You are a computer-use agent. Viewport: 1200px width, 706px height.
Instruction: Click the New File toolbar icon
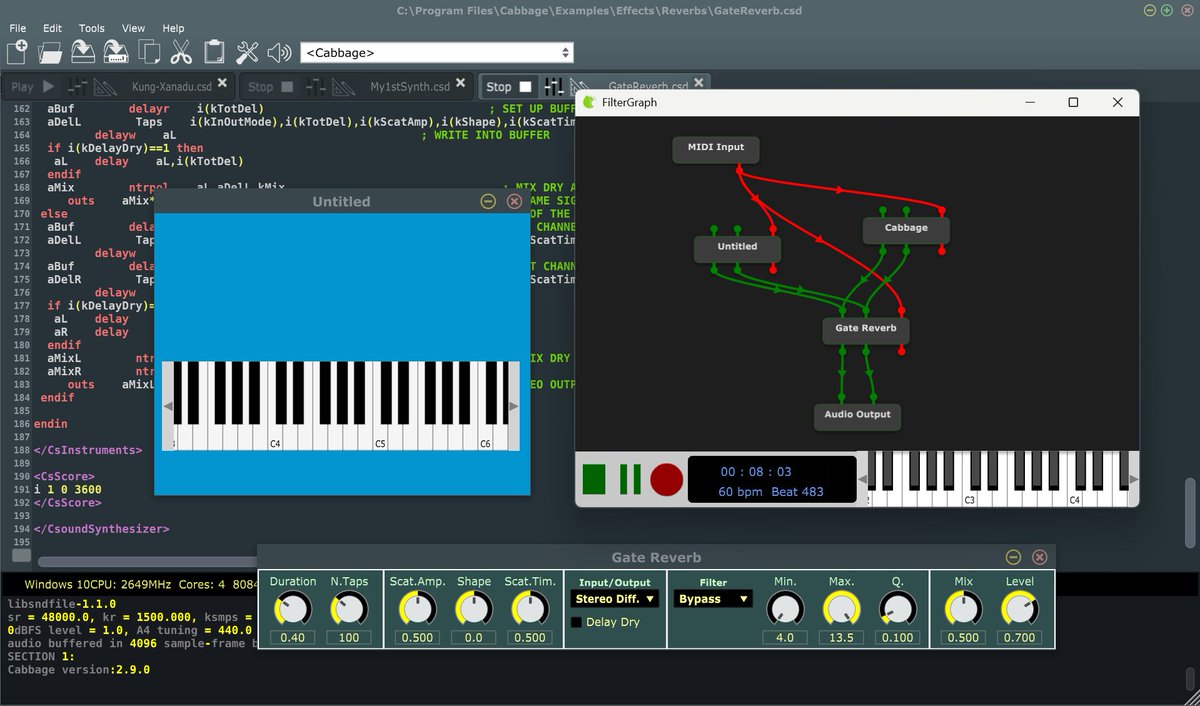17,52
